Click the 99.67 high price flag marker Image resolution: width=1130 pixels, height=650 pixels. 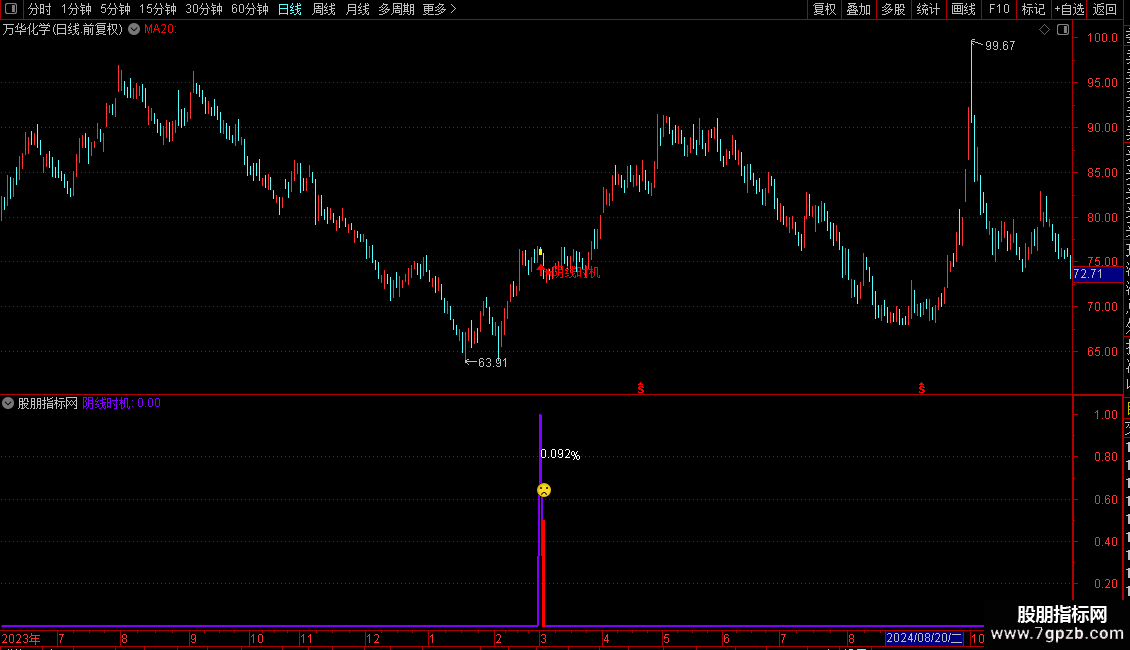click(x=993, y=45)
